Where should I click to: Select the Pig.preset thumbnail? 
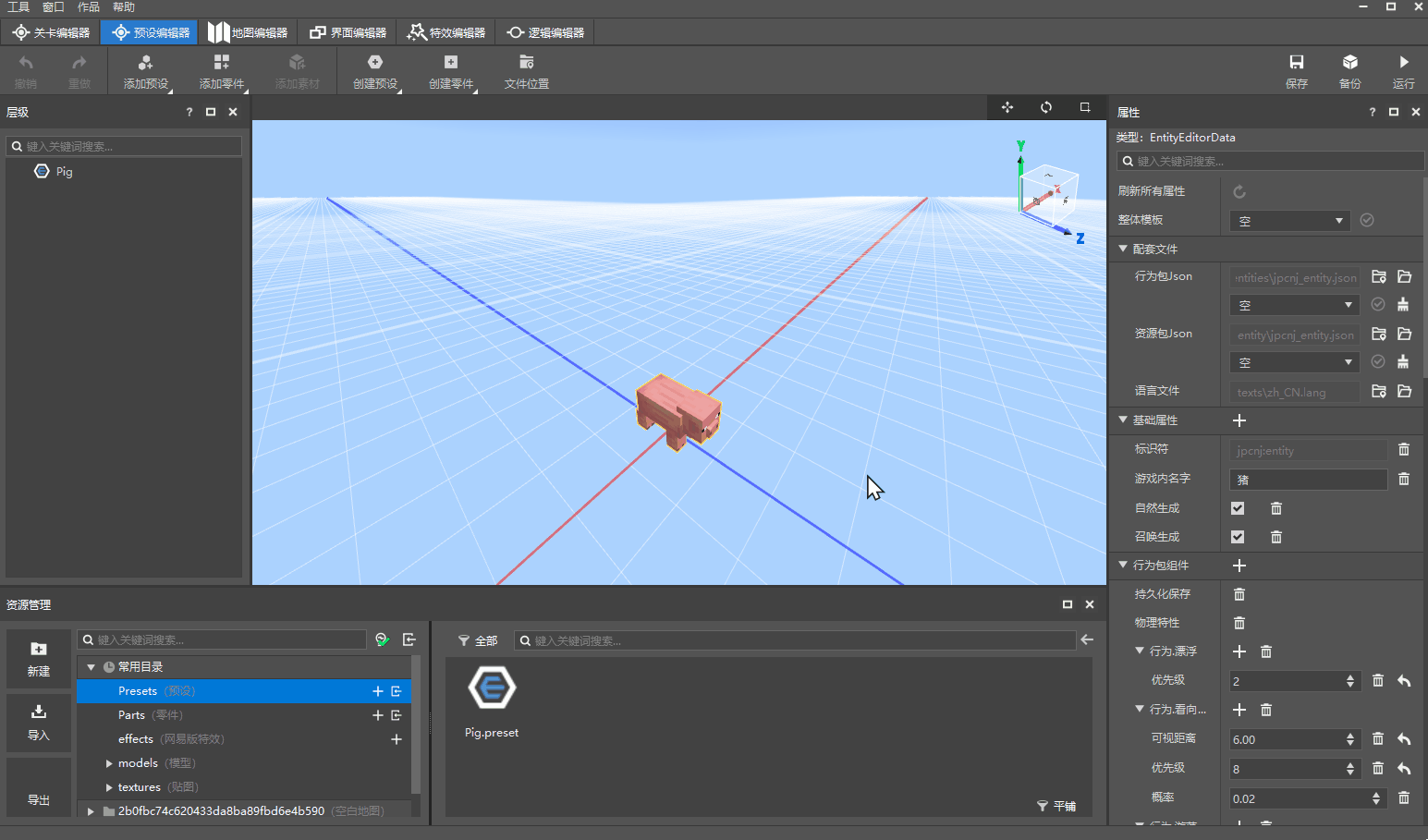pos(492,688)
